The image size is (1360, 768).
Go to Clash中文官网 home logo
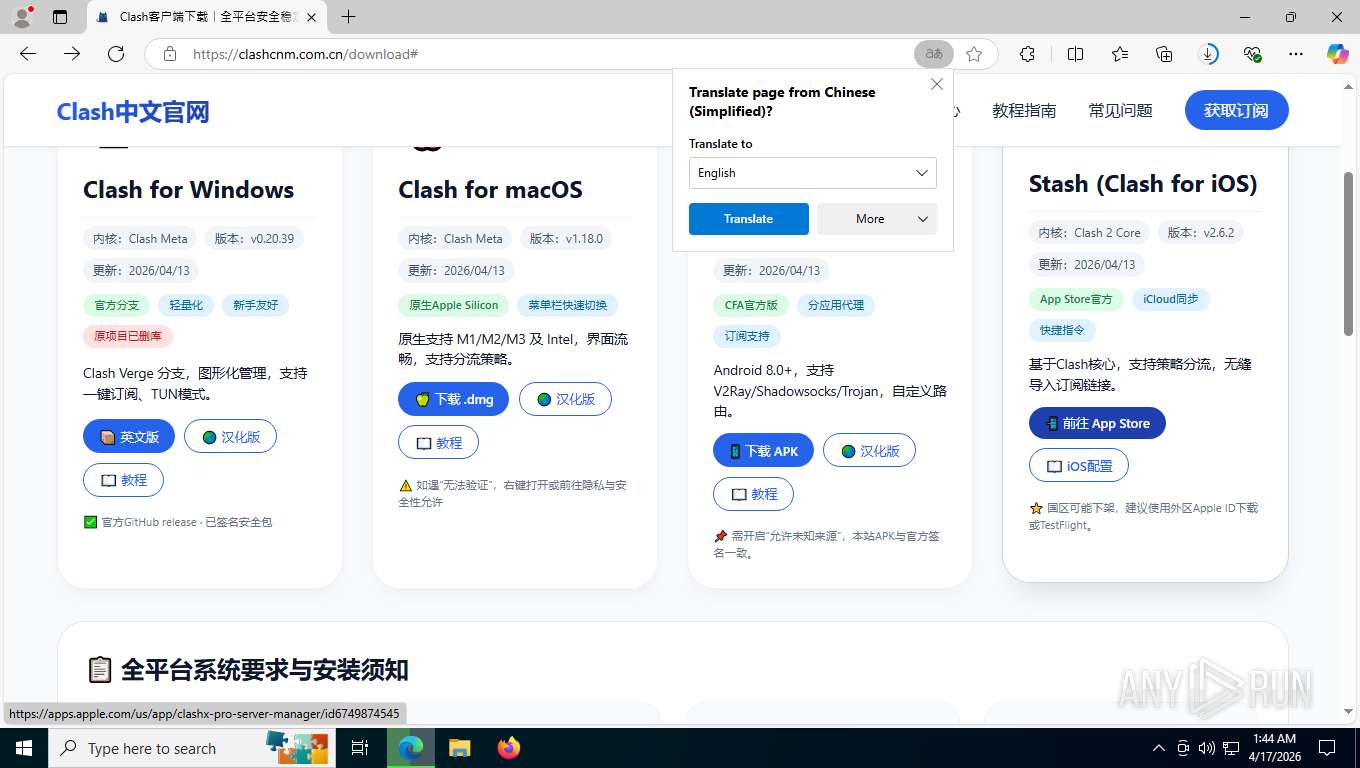pos(133,112)
